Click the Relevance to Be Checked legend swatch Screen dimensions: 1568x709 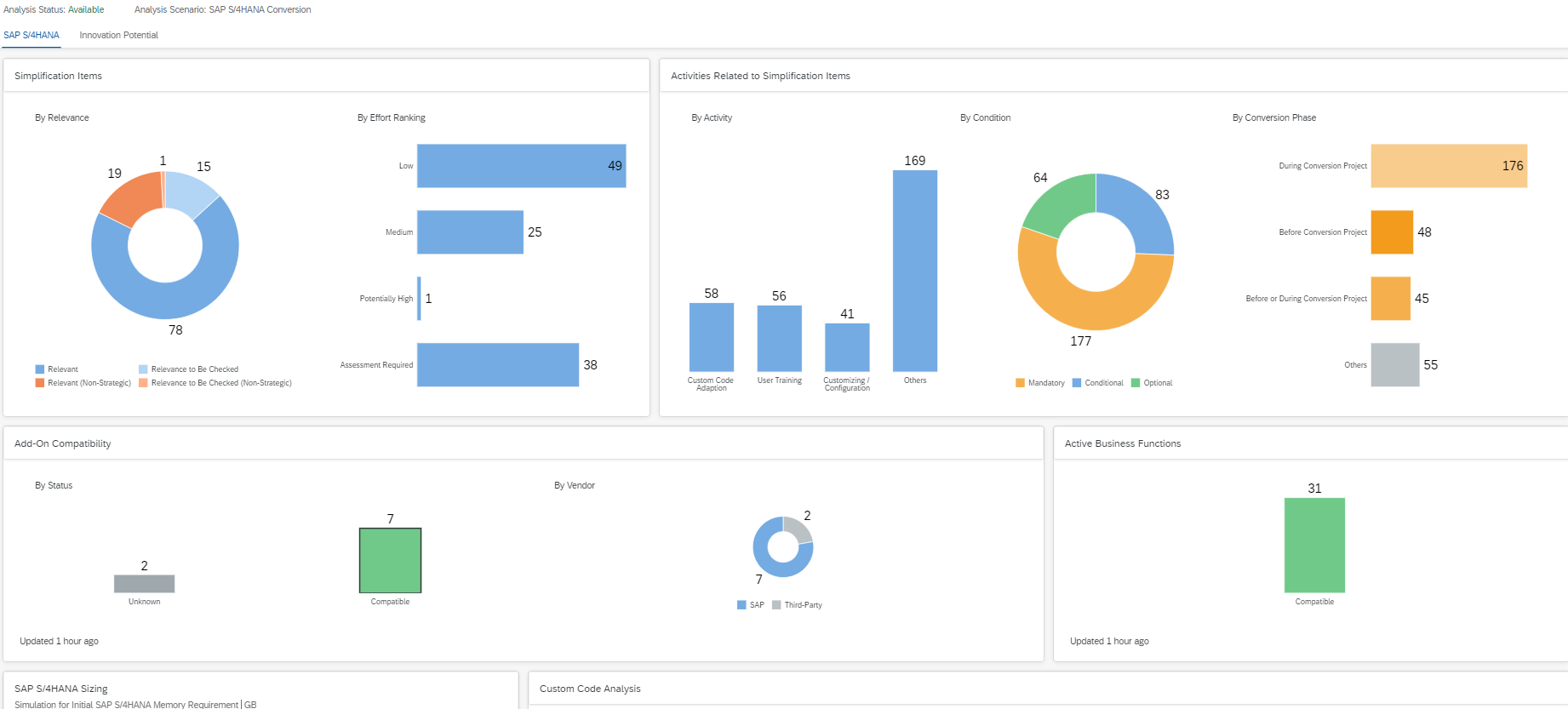pos(143,369)
